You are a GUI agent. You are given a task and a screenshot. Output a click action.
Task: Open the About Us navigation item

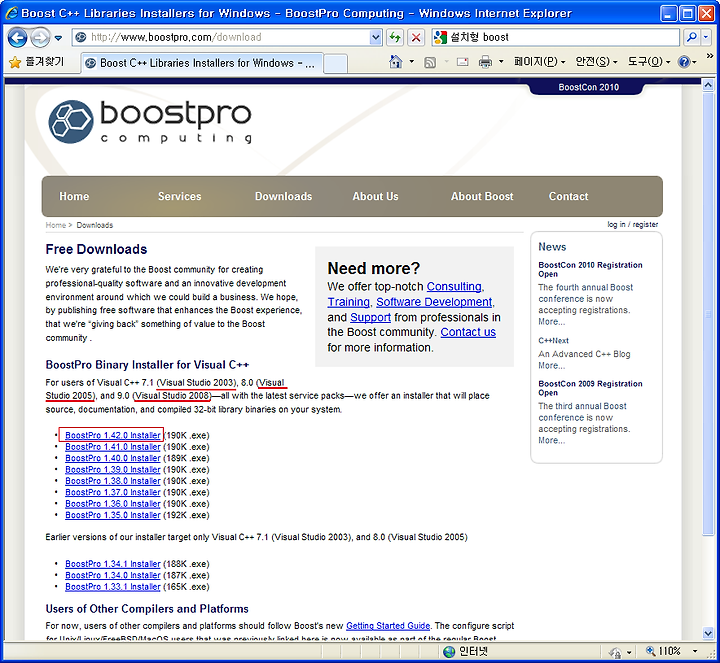point(375,197)
